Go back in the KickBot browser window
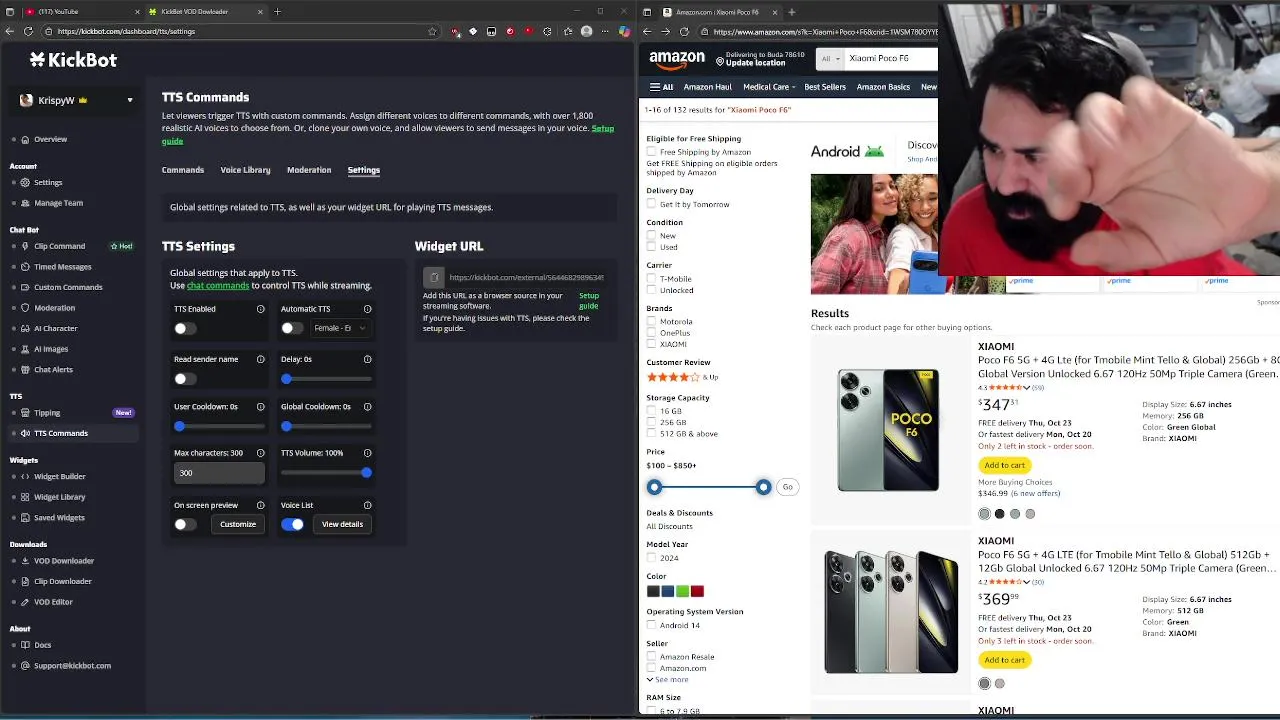The width and height of the screenshot is (1280, 720). coord(10,31)
